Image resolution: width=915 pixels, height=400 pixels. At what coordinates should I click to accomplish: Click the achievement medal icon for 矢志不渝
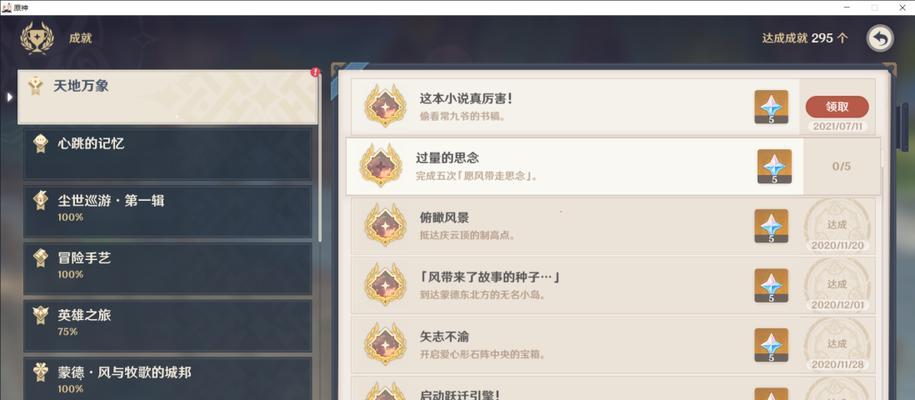click(x=385, y=344)
